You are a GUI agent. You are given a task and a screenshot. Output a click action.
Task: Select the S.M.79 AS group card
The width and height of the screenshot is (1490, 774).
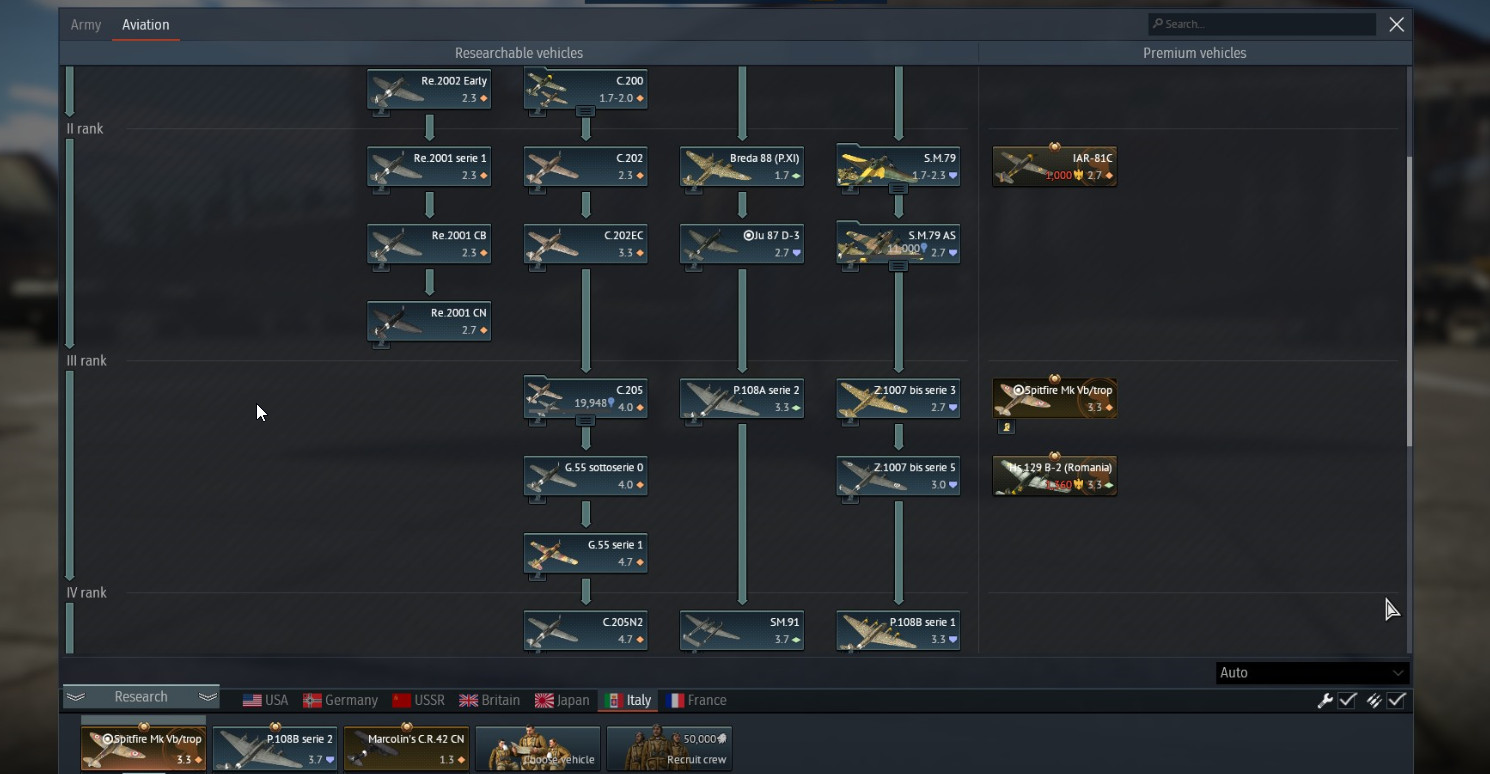898,244
